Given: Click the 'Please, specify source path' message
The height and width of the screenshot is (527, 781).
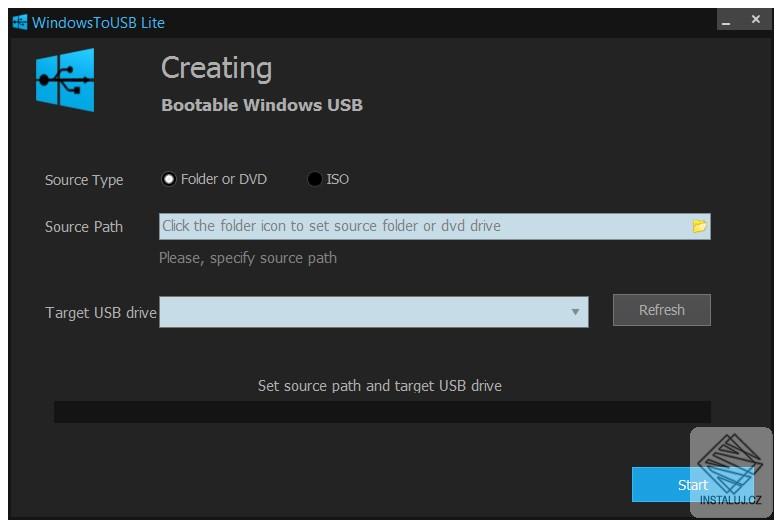Looking at the screenshot, I should (248, 259).
